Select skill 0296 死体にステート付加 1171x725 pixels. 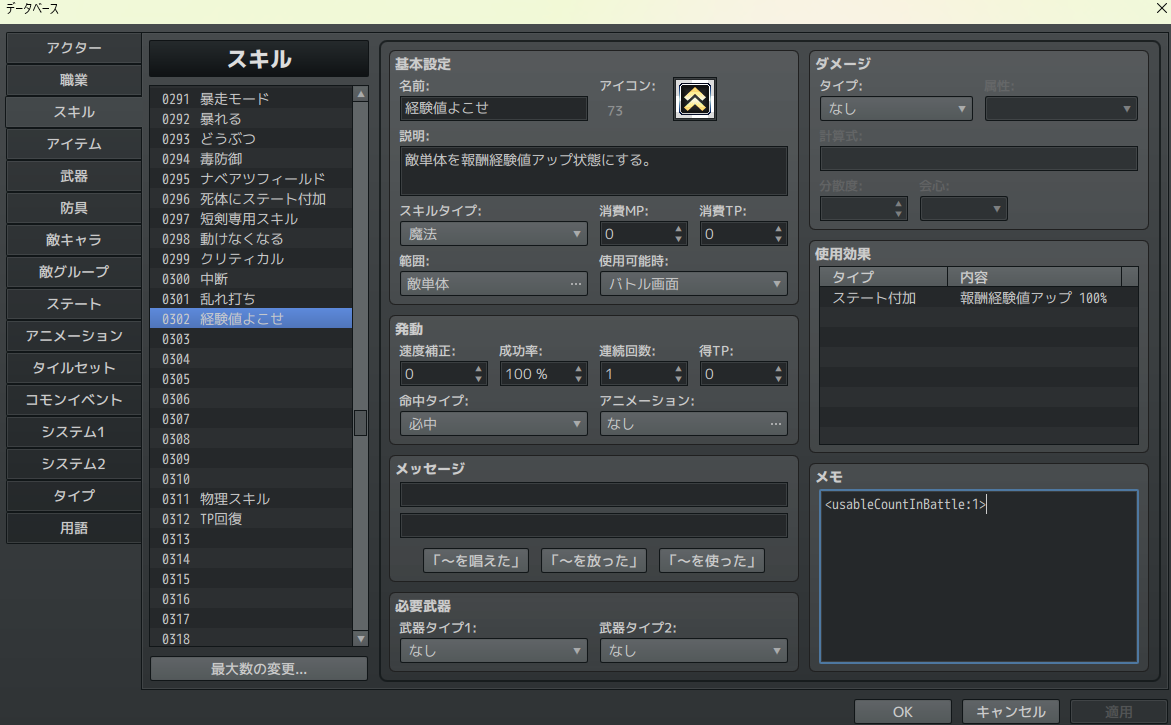pyautogui.click(x=251, y=199)
